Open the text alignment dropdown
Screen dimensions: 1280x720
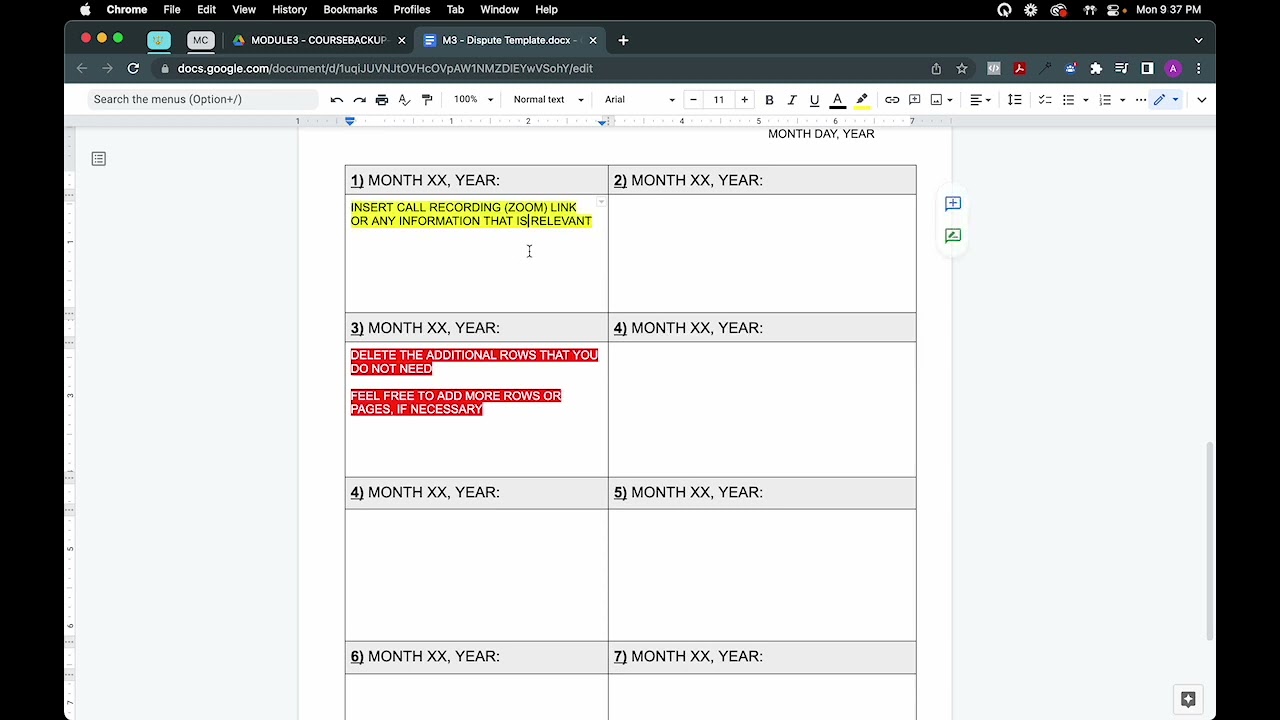pos(980,99)
